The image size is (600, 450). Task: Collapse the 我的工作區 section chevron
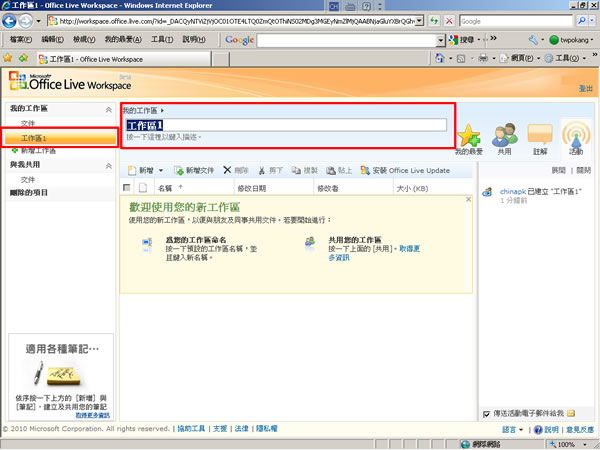(x=109, y=110)
